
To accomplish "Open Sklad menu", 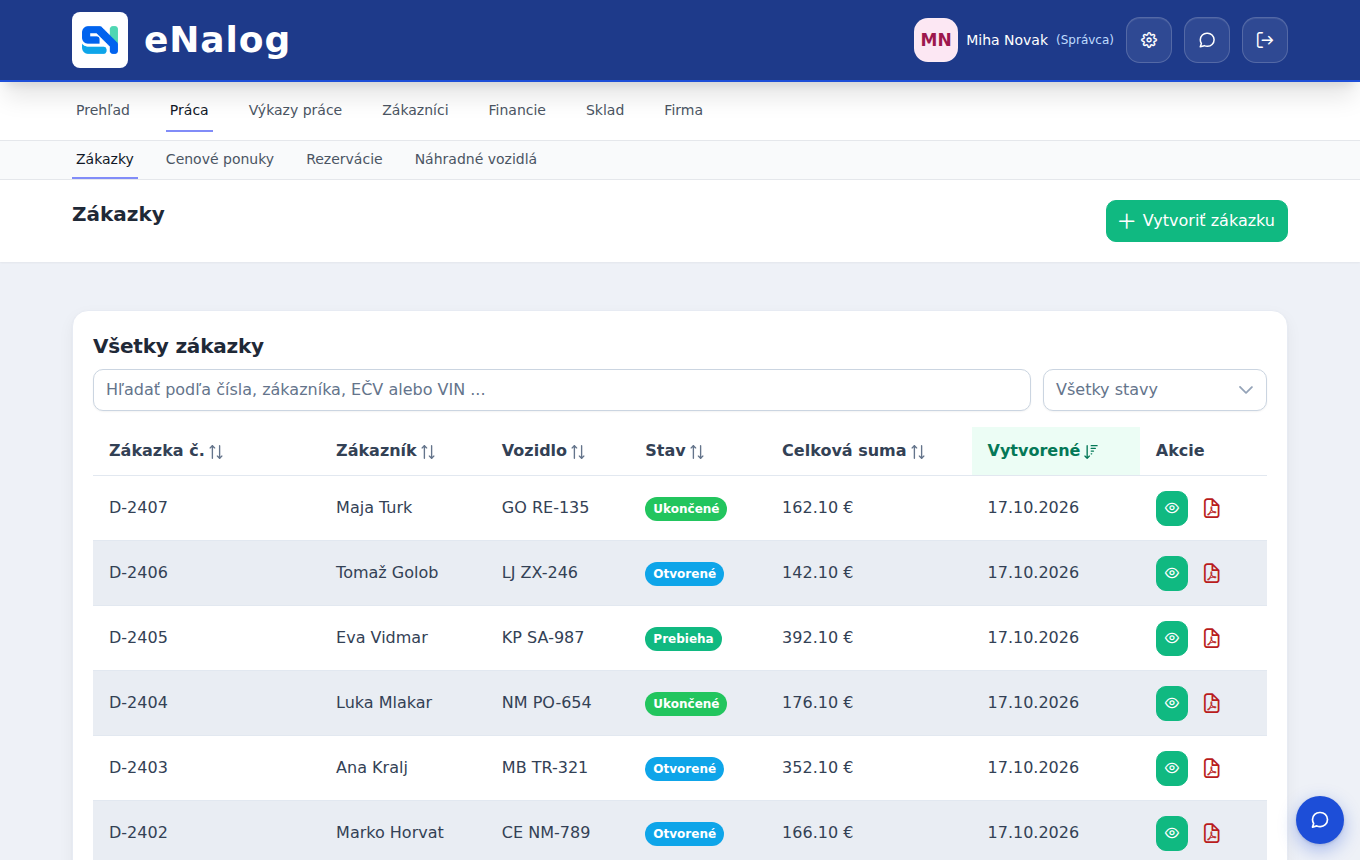I will coord(605,110).
